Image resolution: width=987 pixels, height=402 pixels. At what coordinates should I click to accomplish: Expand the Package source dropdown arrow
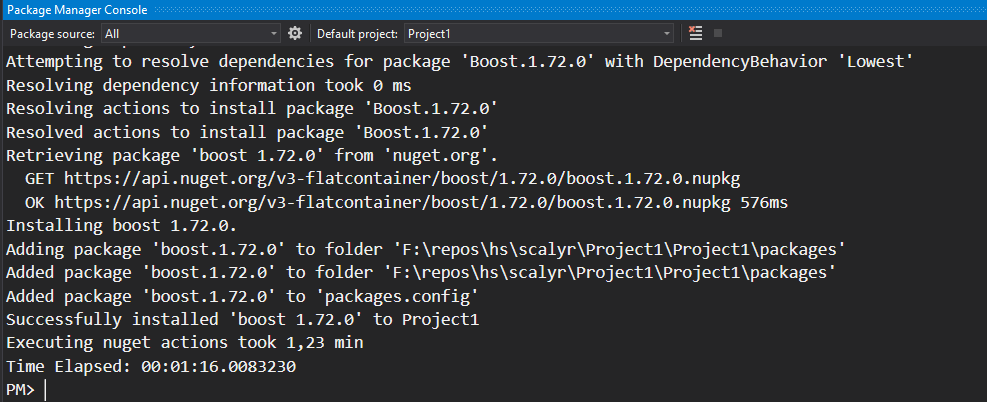pyautogui.click(x=271, y=34)
